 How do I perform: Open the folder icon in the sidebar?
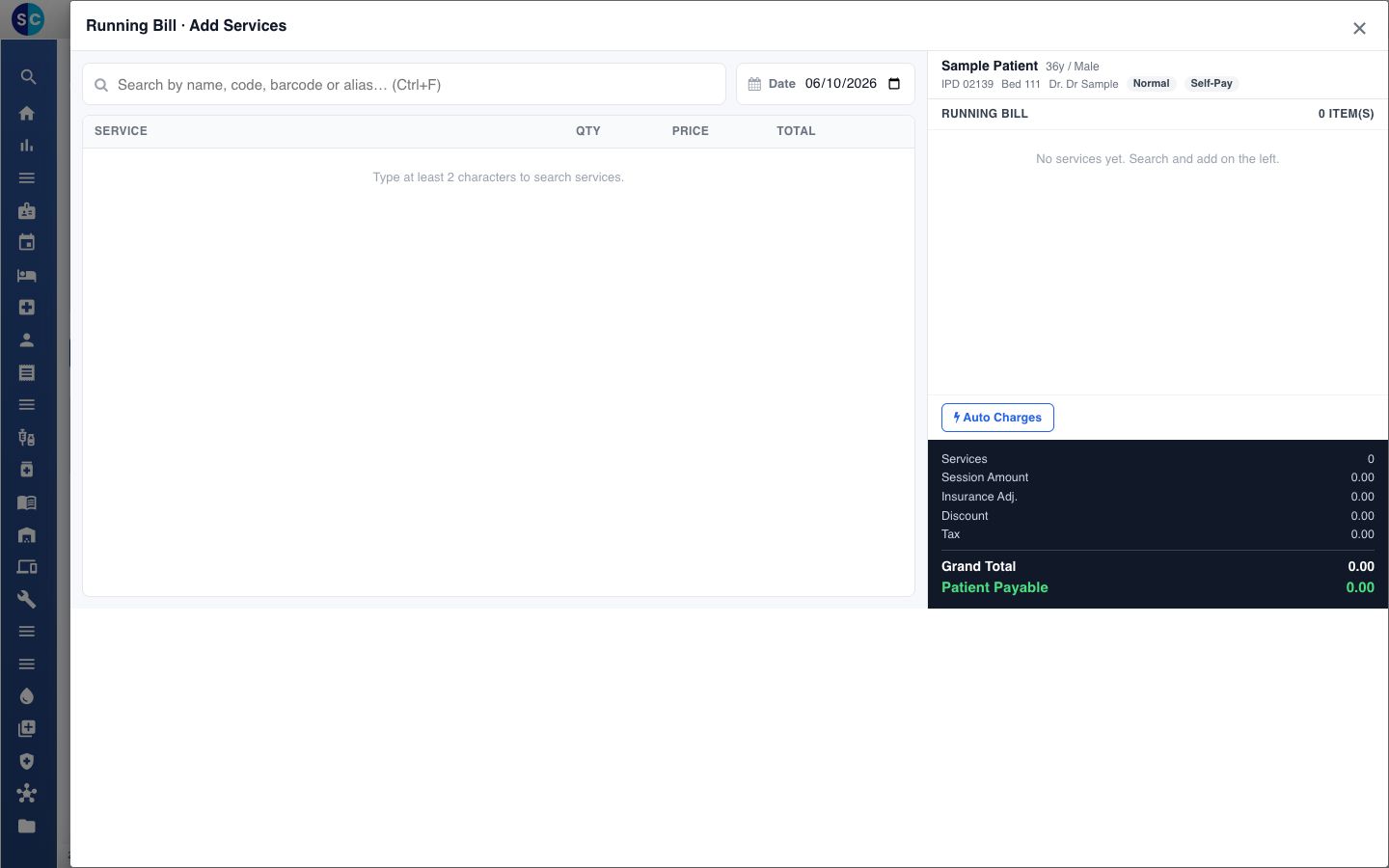pyautogui.click(x=27, y=826)
